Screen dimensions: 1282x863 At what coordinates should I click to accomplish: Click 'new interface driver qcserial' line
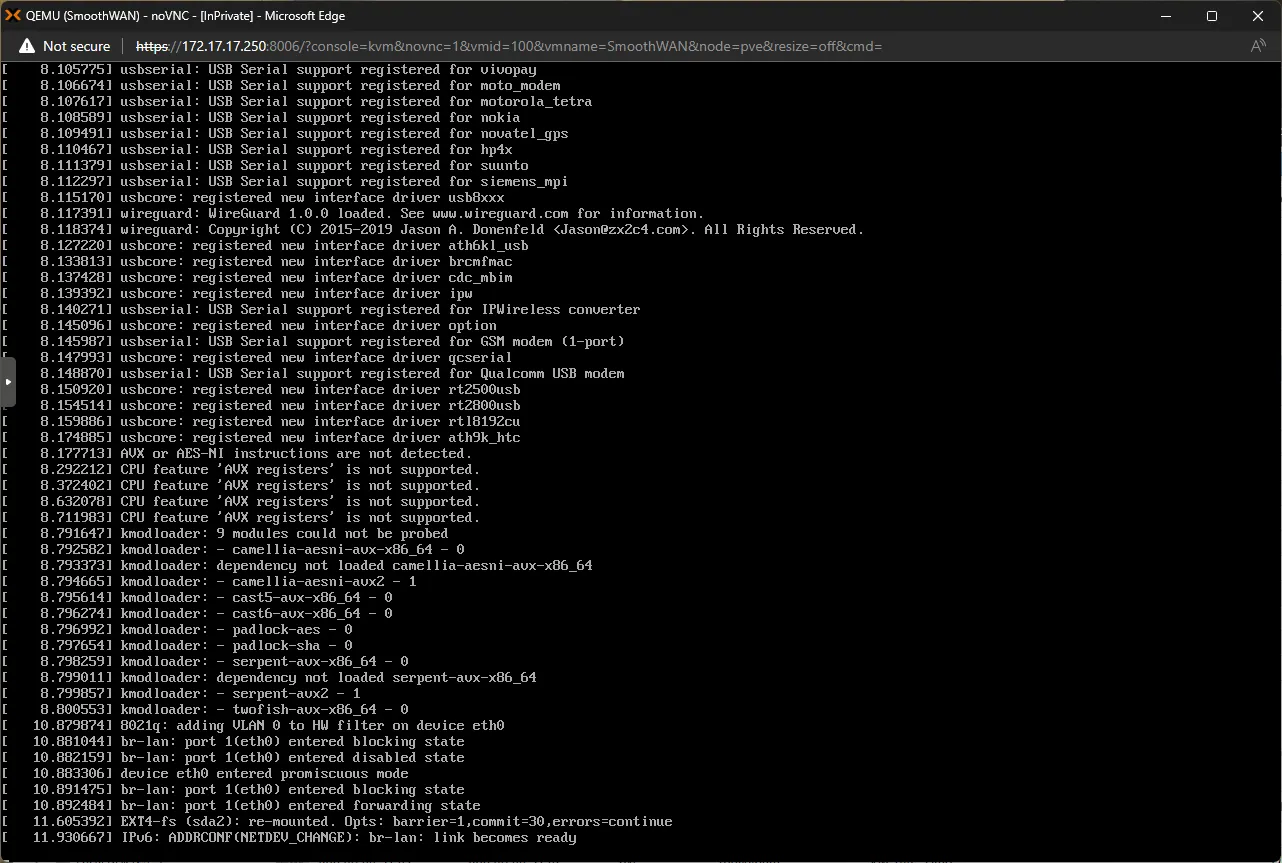257,358
